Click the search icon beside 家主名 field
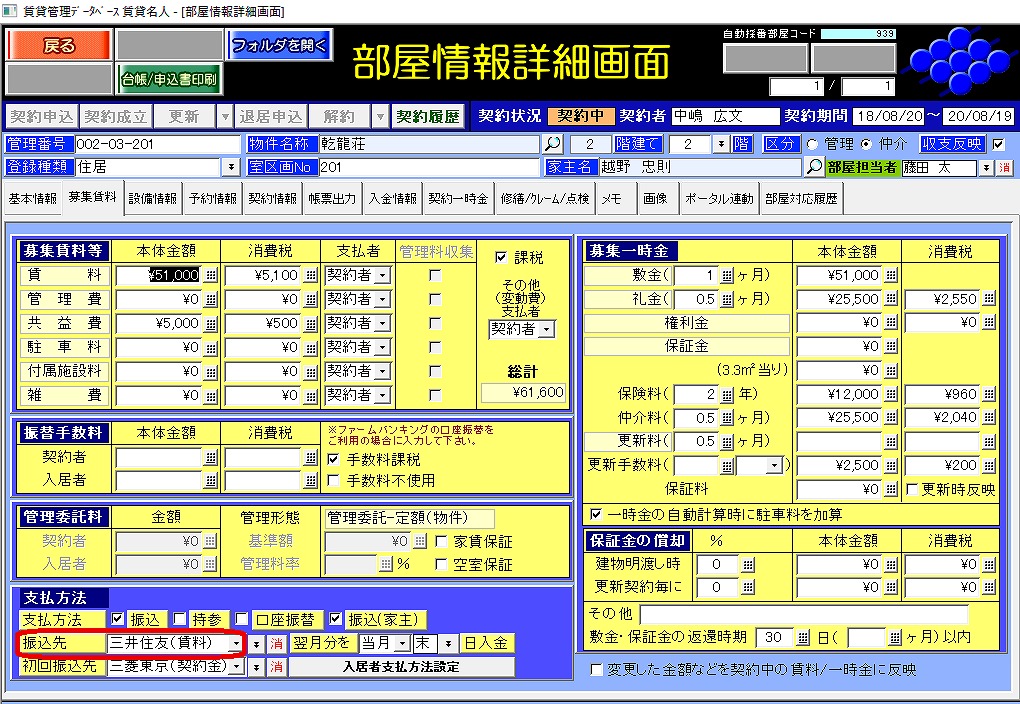This screenshot has height=704, width=1020. (x=814, y=167)
